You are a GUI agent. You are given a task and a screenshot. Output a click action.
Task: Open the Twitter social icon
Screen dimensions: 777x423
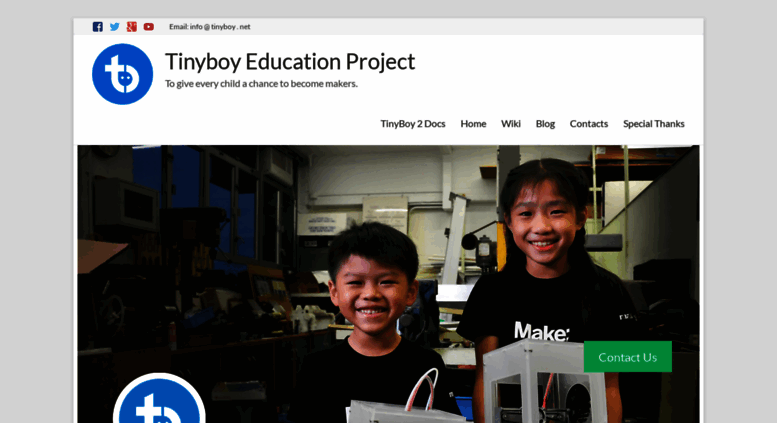pos(114,27)
